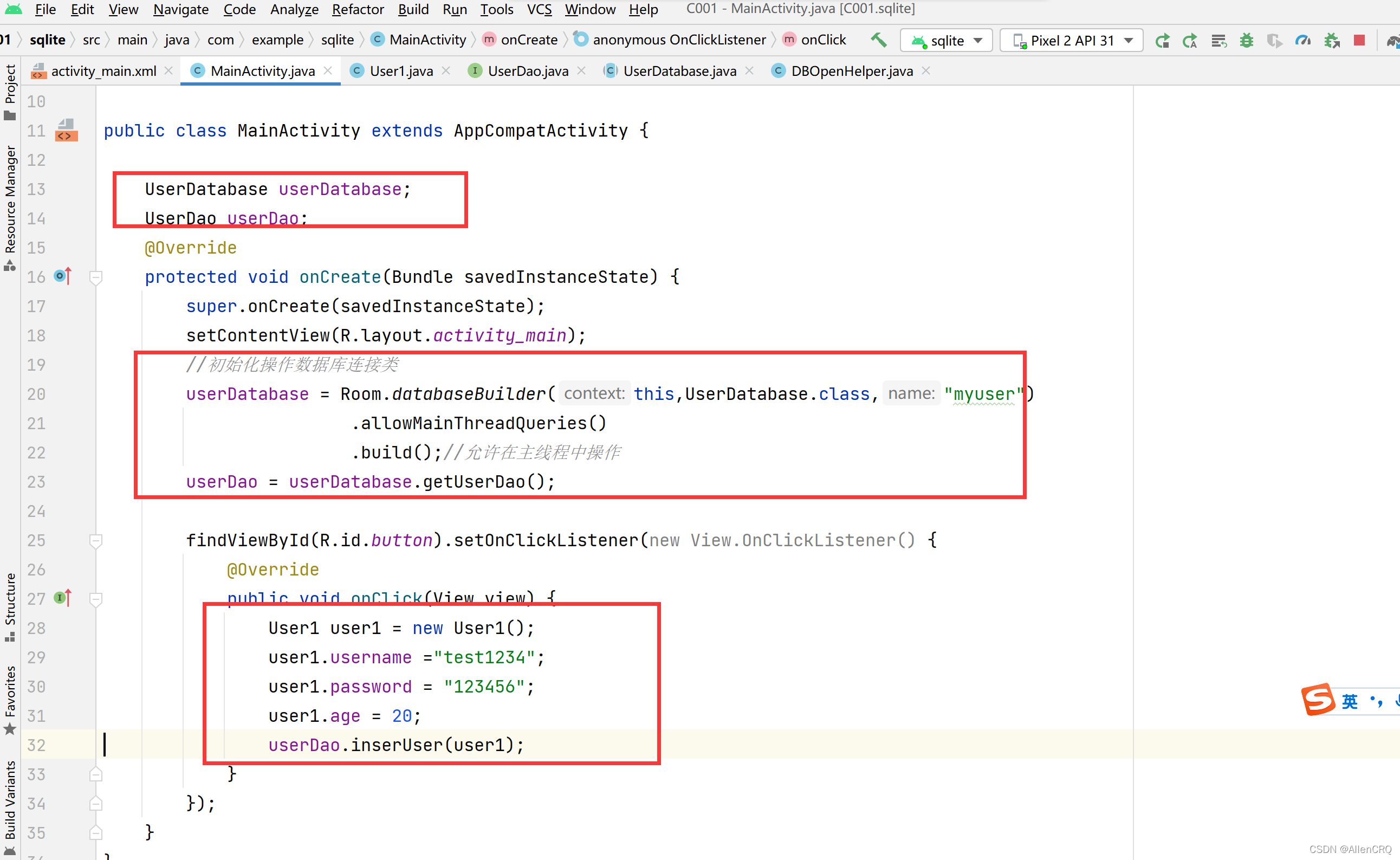Viewport: 1400px width, 860px height.
Task: Switch to the DBOpenHelper.java tab
Action: coord(852,70)
